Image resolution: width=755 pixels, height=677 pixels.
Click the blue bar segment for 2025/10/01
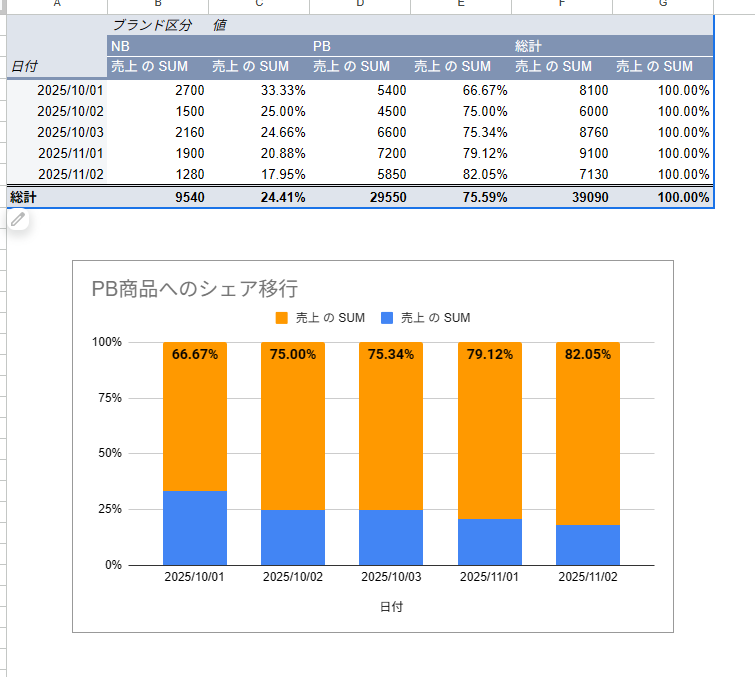point(195,528)
